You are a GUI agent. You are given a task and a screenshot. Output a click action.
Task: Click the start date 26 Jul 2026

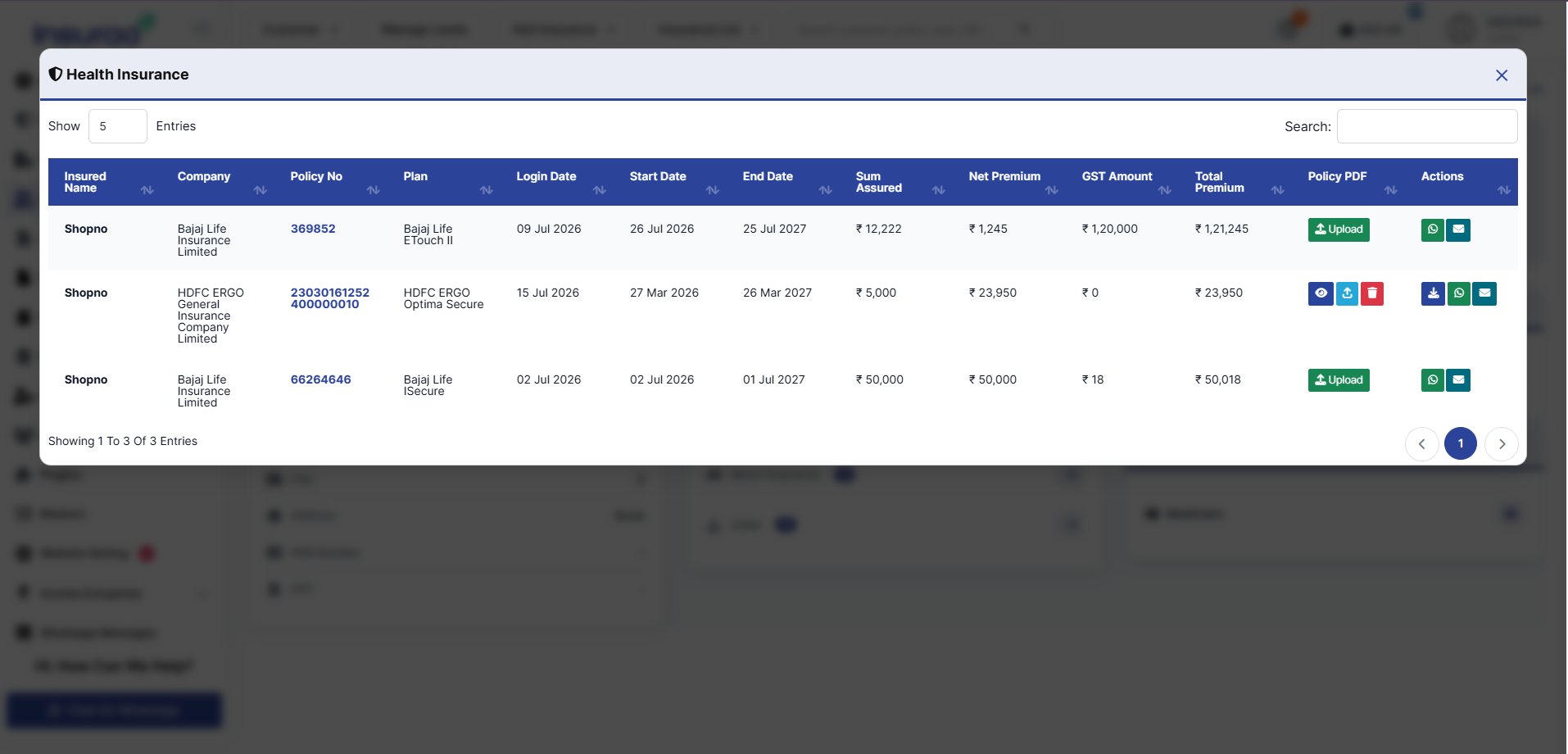tap(662, 229)
